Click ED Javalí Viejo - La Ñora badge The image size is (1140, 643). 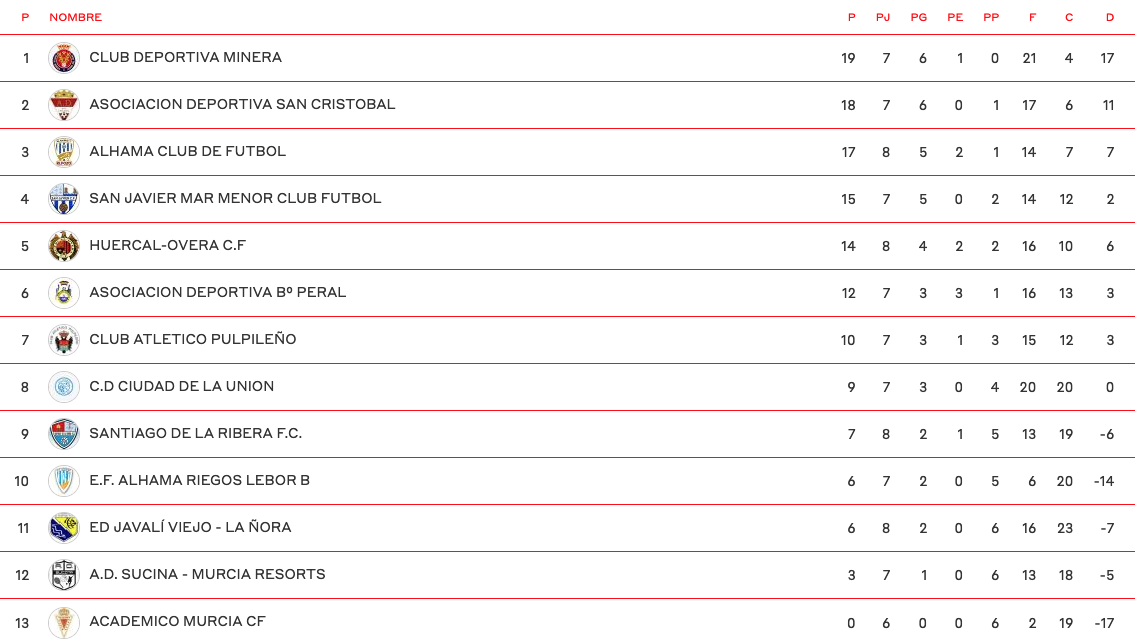tap(64, 528)
